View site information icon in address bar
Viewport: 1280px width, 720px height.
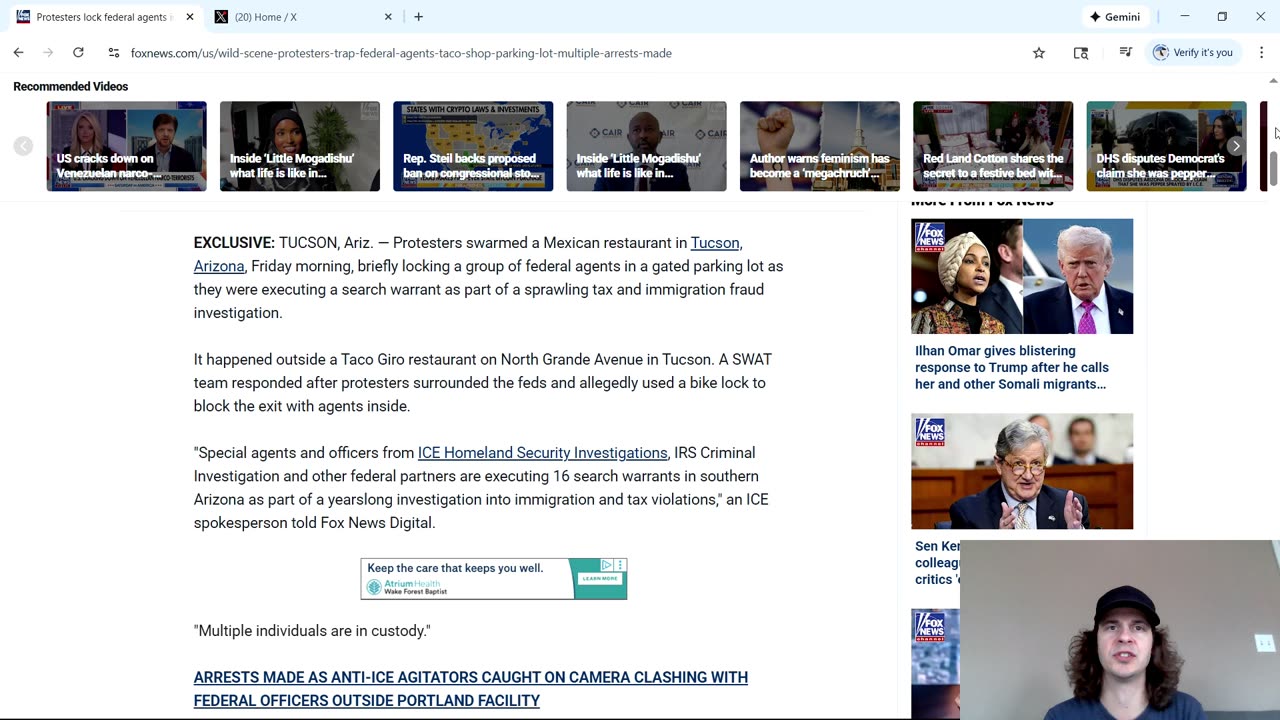pyautogui.click(x=113, y=53)
